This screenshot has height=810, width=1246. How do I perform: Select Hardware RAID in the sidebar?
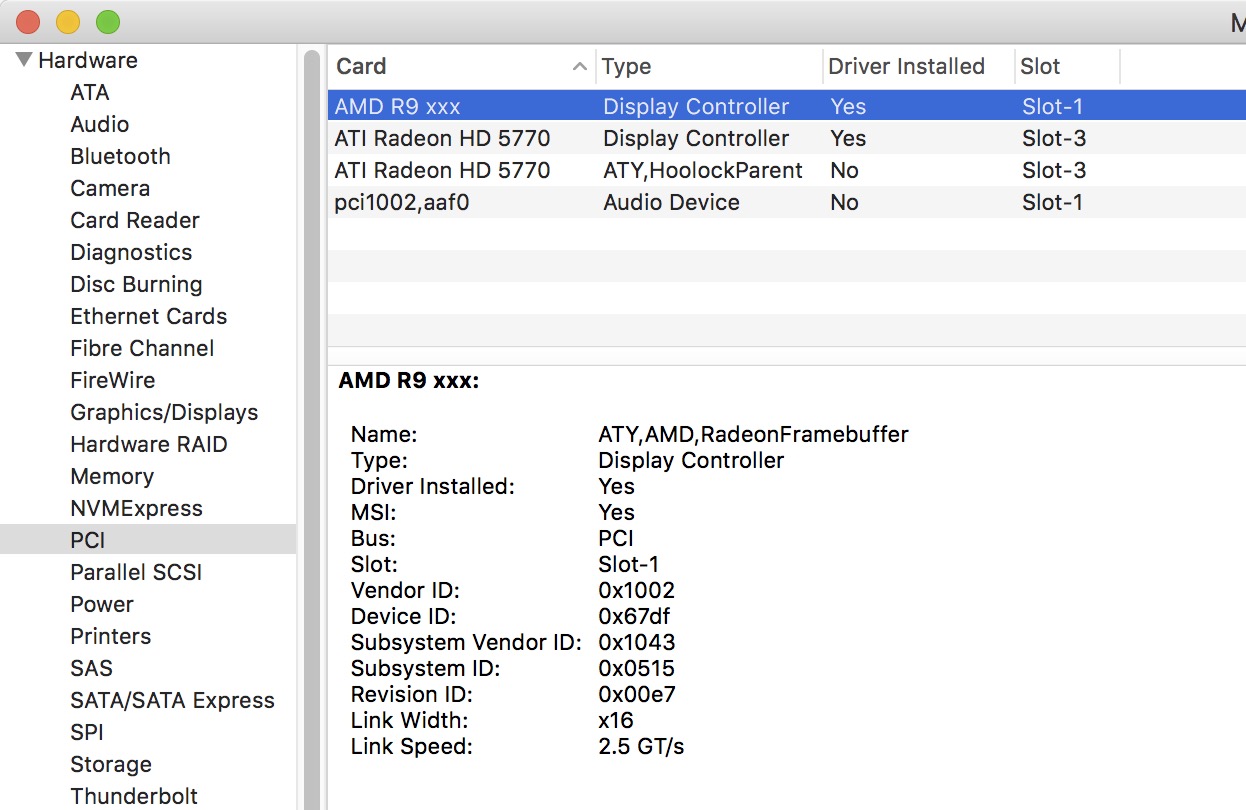(149, 444)
